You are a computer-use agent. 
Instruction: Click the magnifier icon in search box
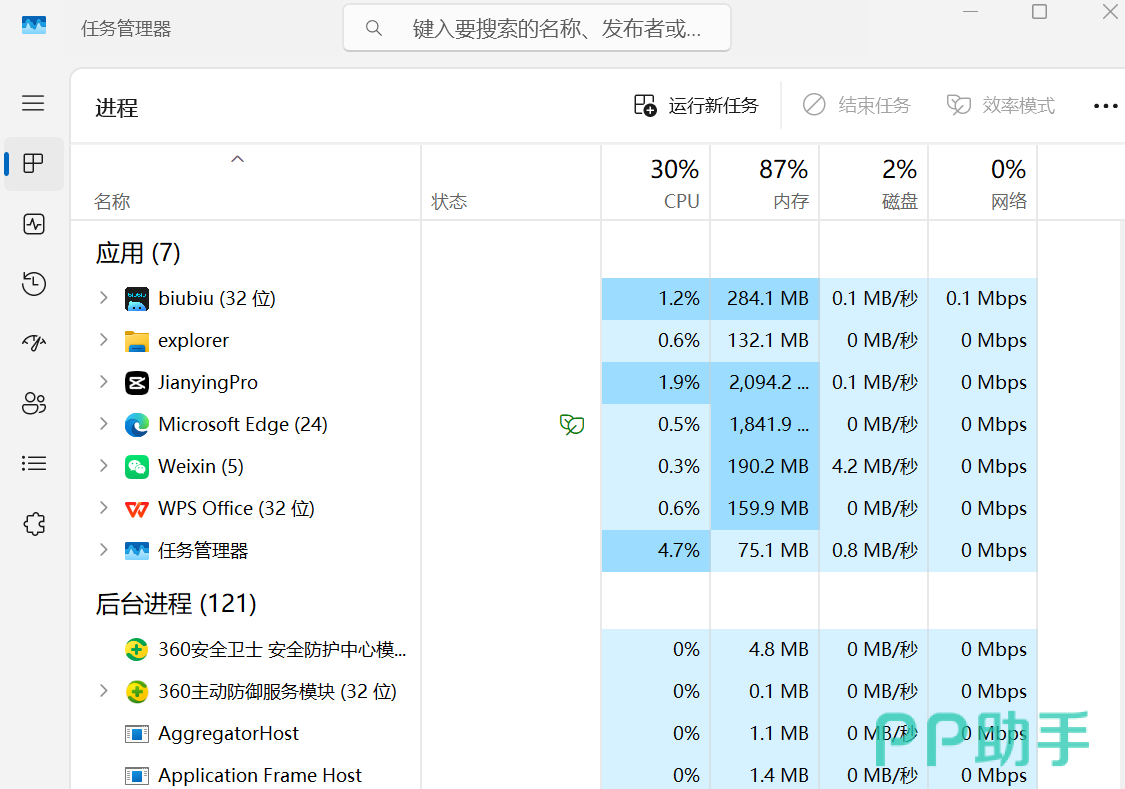coord(373,28)
